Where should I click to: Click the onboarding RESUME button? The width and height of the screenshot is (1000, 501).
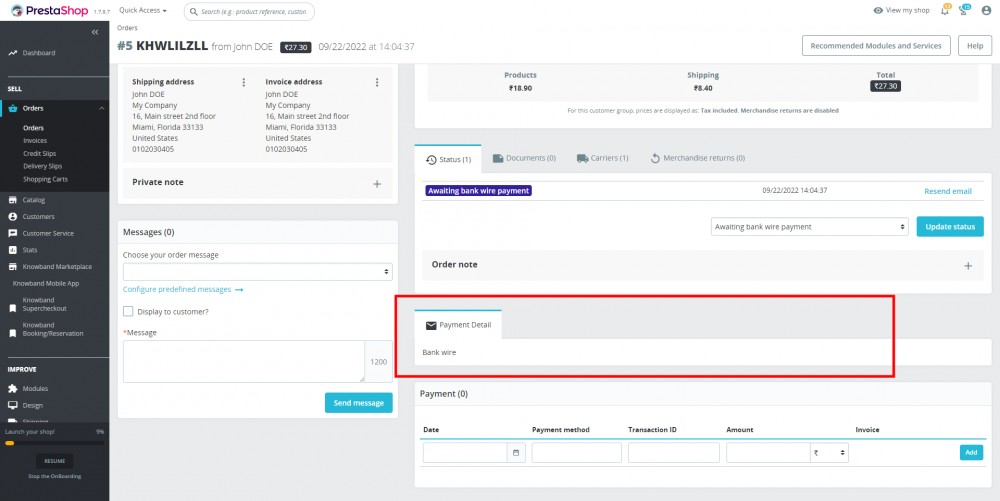pyautogui.click(x=54, y=461)
